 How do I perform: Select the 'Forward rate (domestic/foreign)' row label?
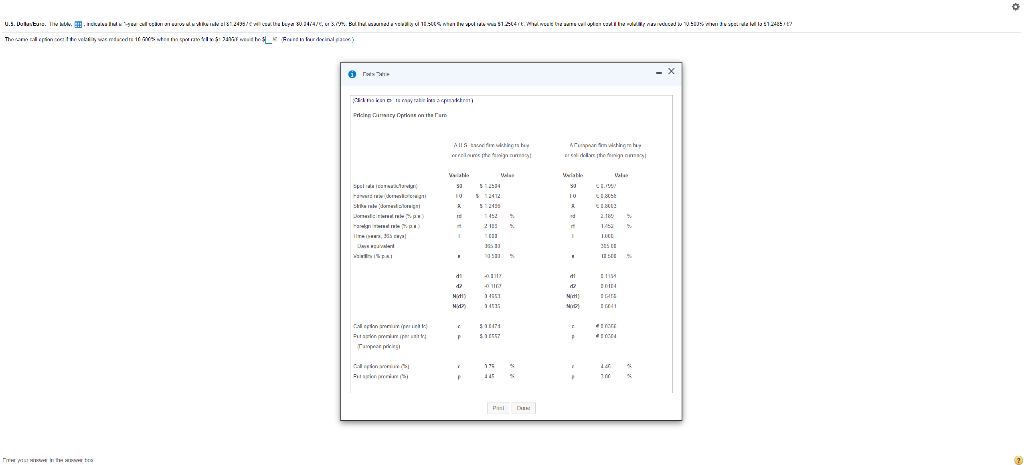coord(389,195)
